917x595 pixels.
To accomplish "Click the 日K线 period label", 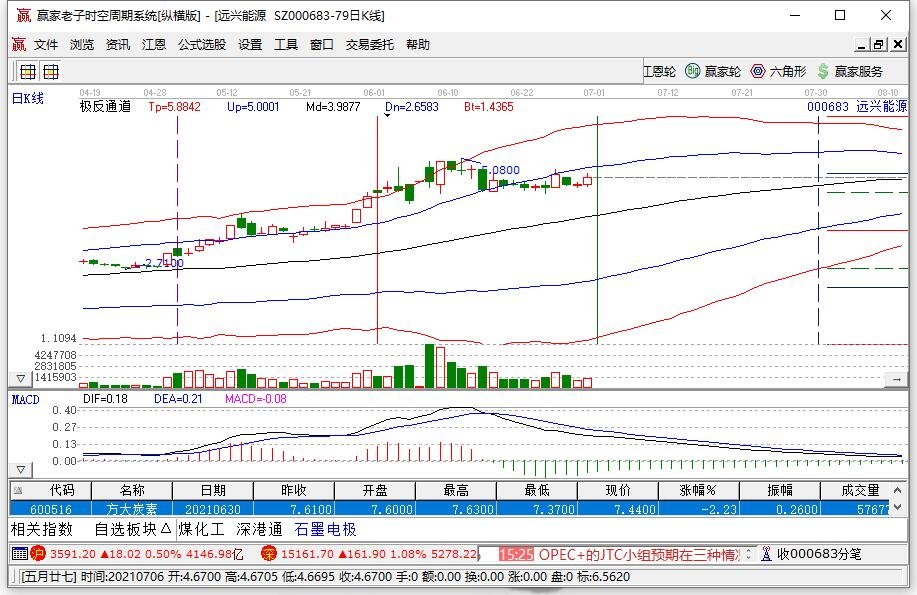I will [x=27, y=98].
